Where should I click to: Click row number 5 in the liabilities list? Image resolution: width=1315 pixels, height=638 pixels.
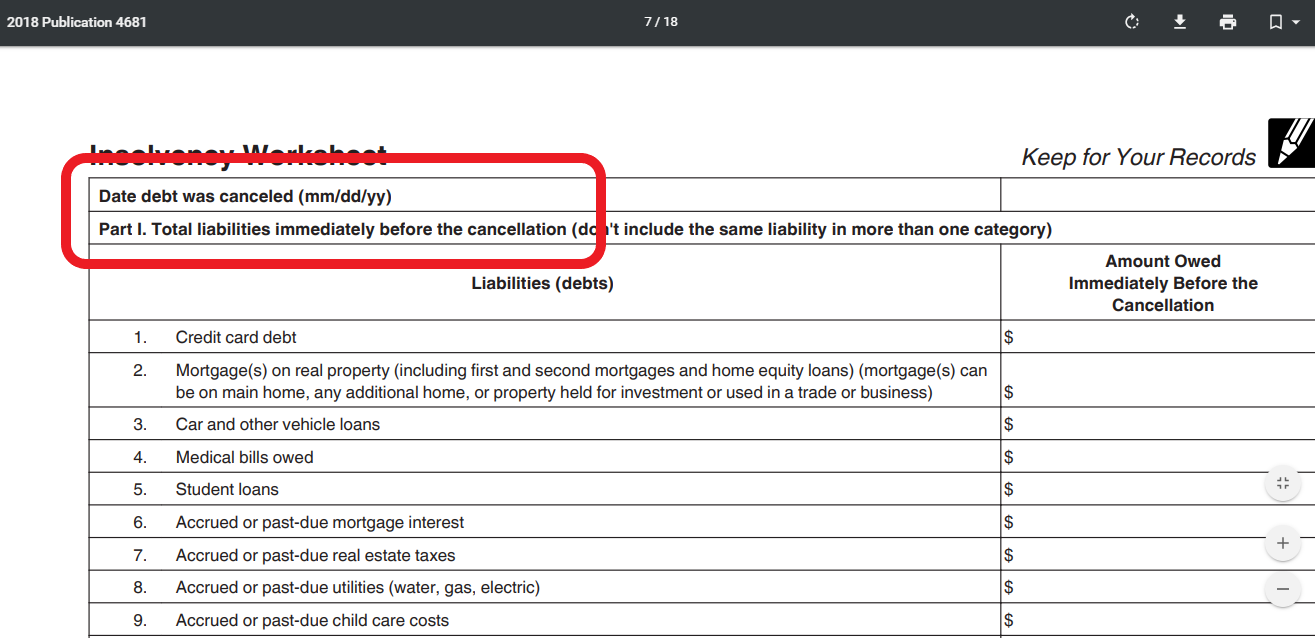[140, 489]
